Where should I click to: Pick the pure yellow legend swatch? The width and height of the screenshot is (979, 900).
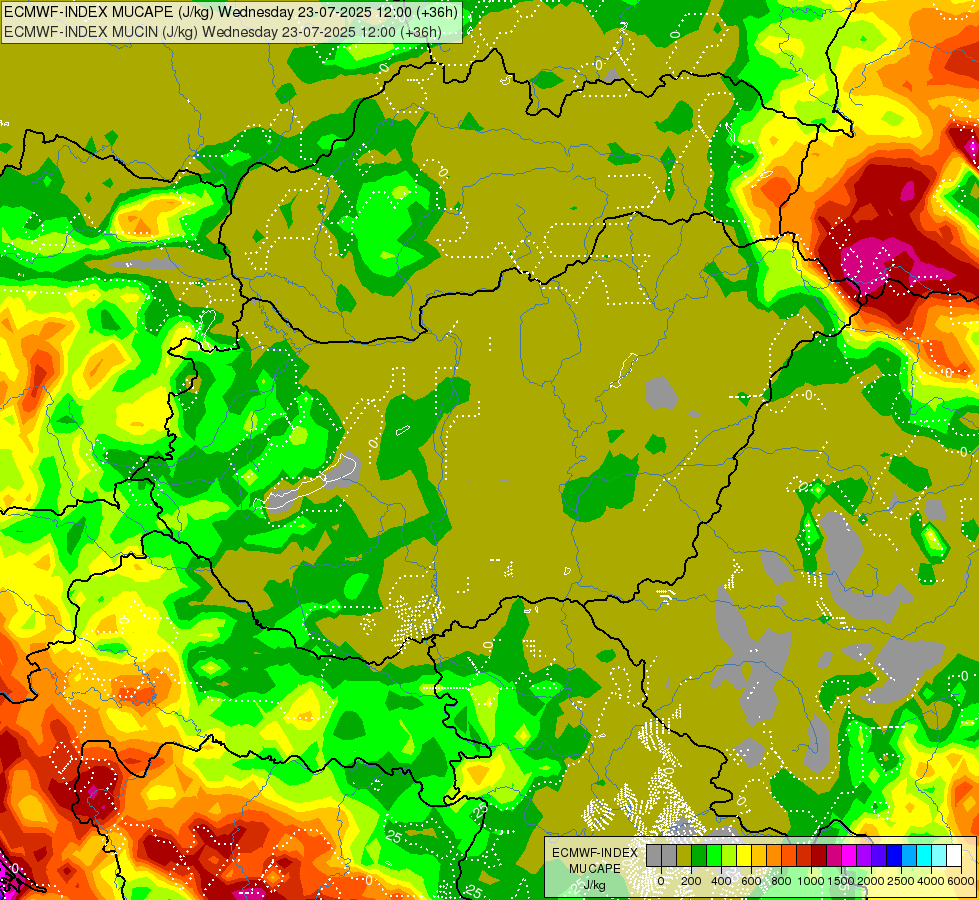click(744, 855)
